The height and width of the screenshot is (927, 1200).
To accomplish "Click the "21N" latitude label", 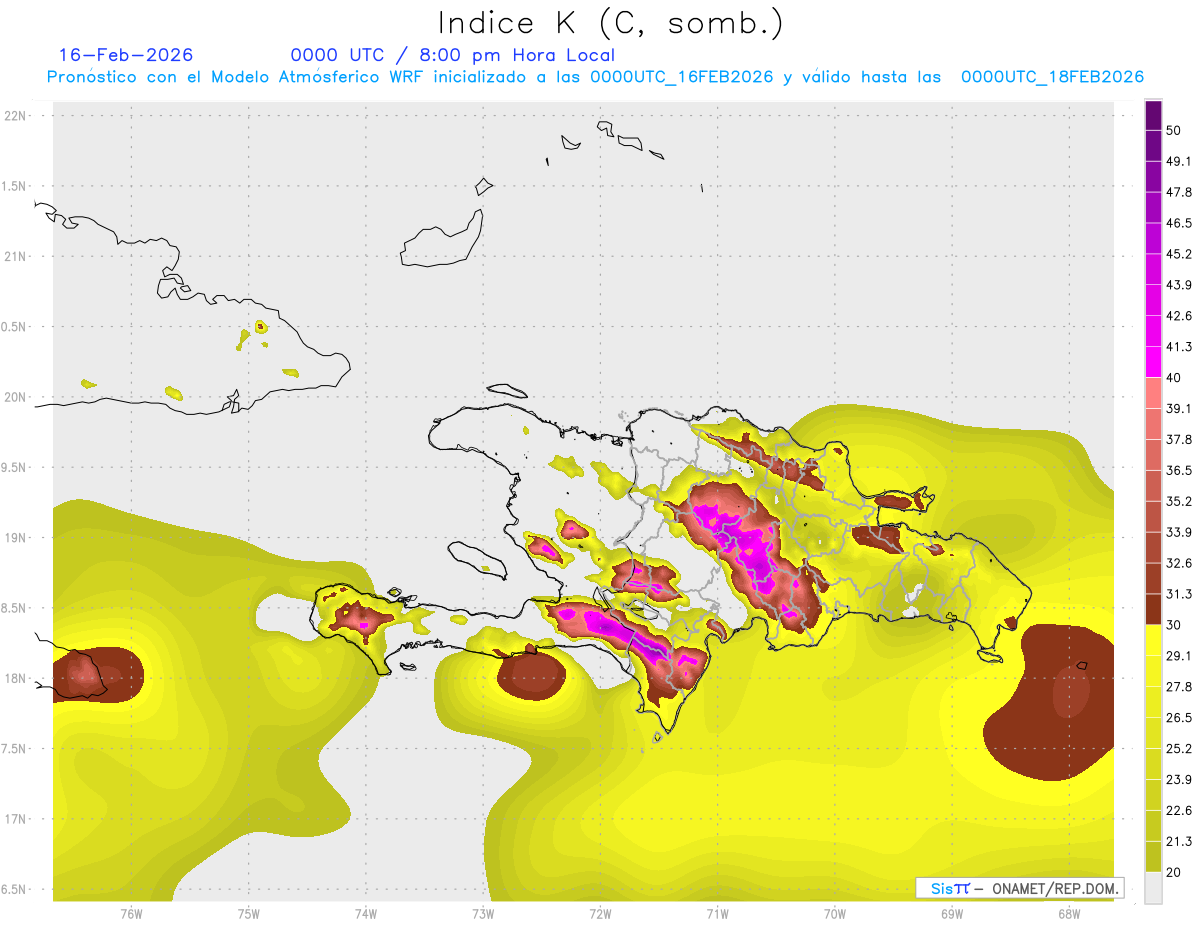I will point(17,257).
